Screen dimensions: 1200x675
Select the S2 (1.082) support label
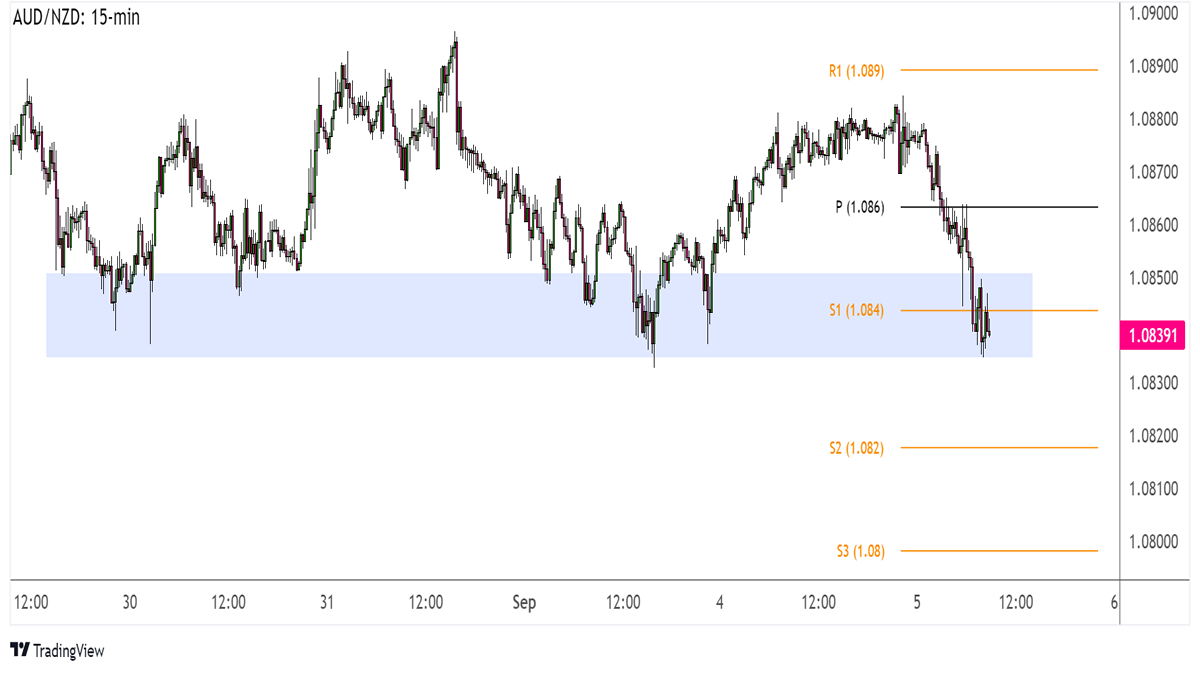click(x=855, y=448)
